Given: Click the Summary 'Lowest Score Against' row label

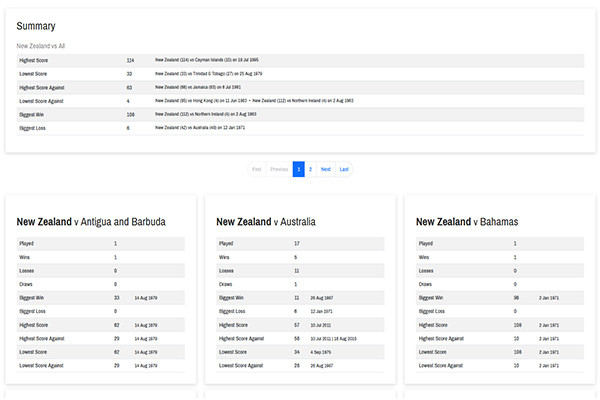Looking at the screenshot, I should (x=41, y=101).
